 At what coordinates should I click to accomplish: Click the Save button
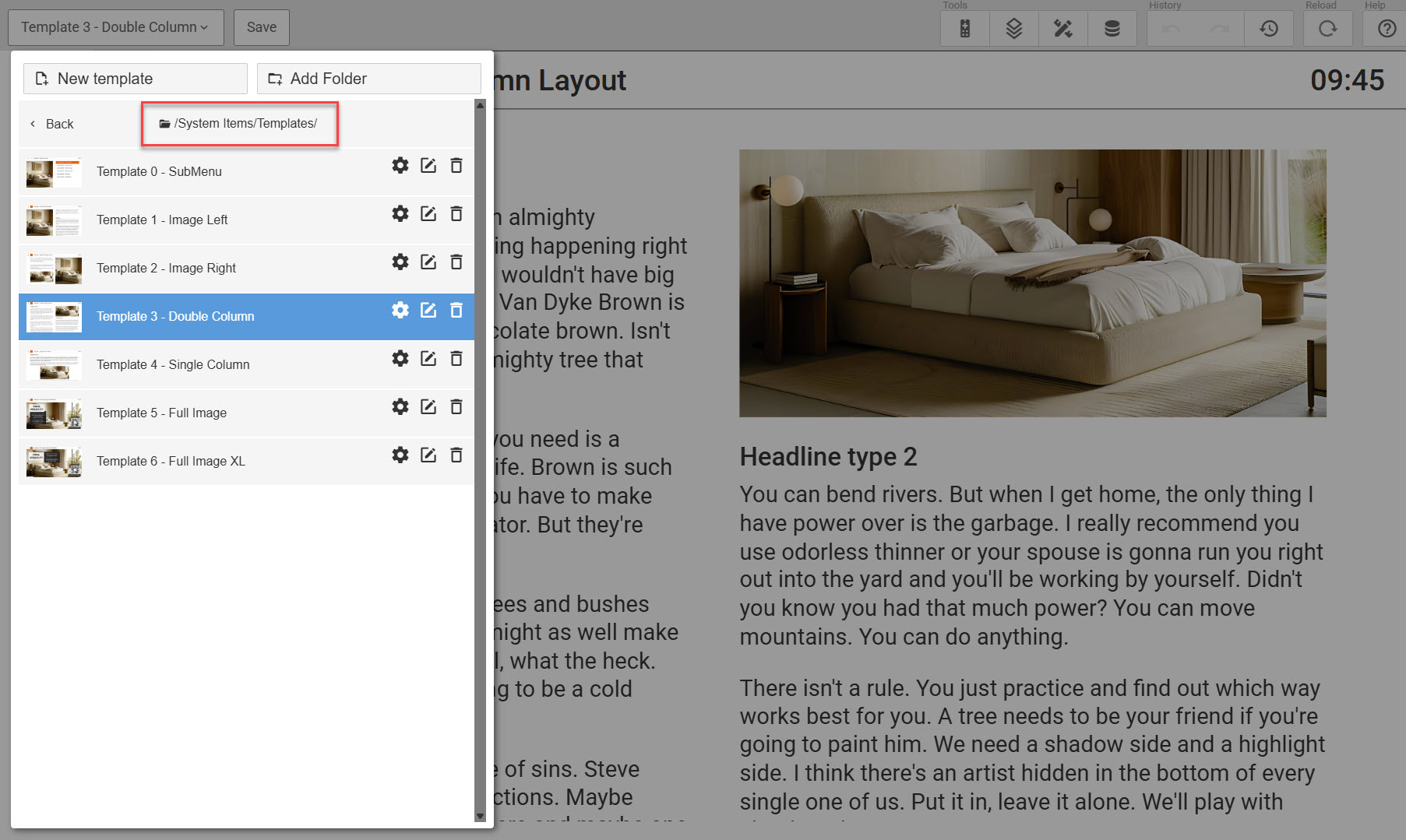click(262, 27)
